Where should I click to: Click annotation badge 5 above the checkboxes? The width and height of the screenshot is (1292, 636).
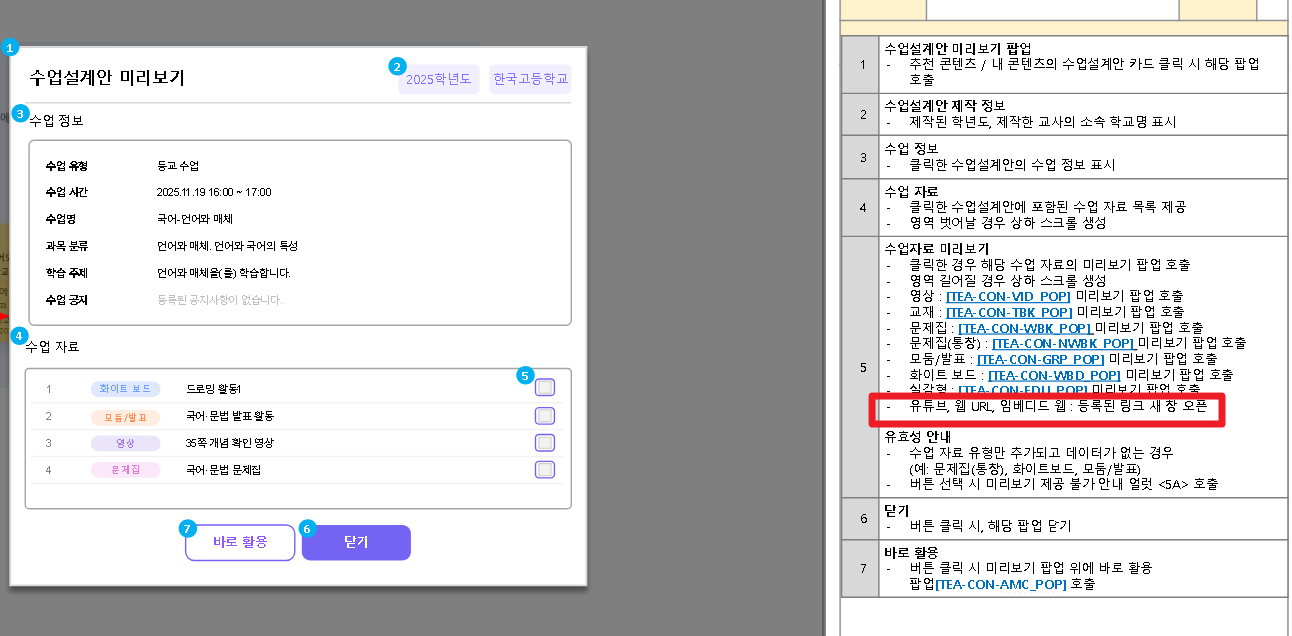(525, 375)
